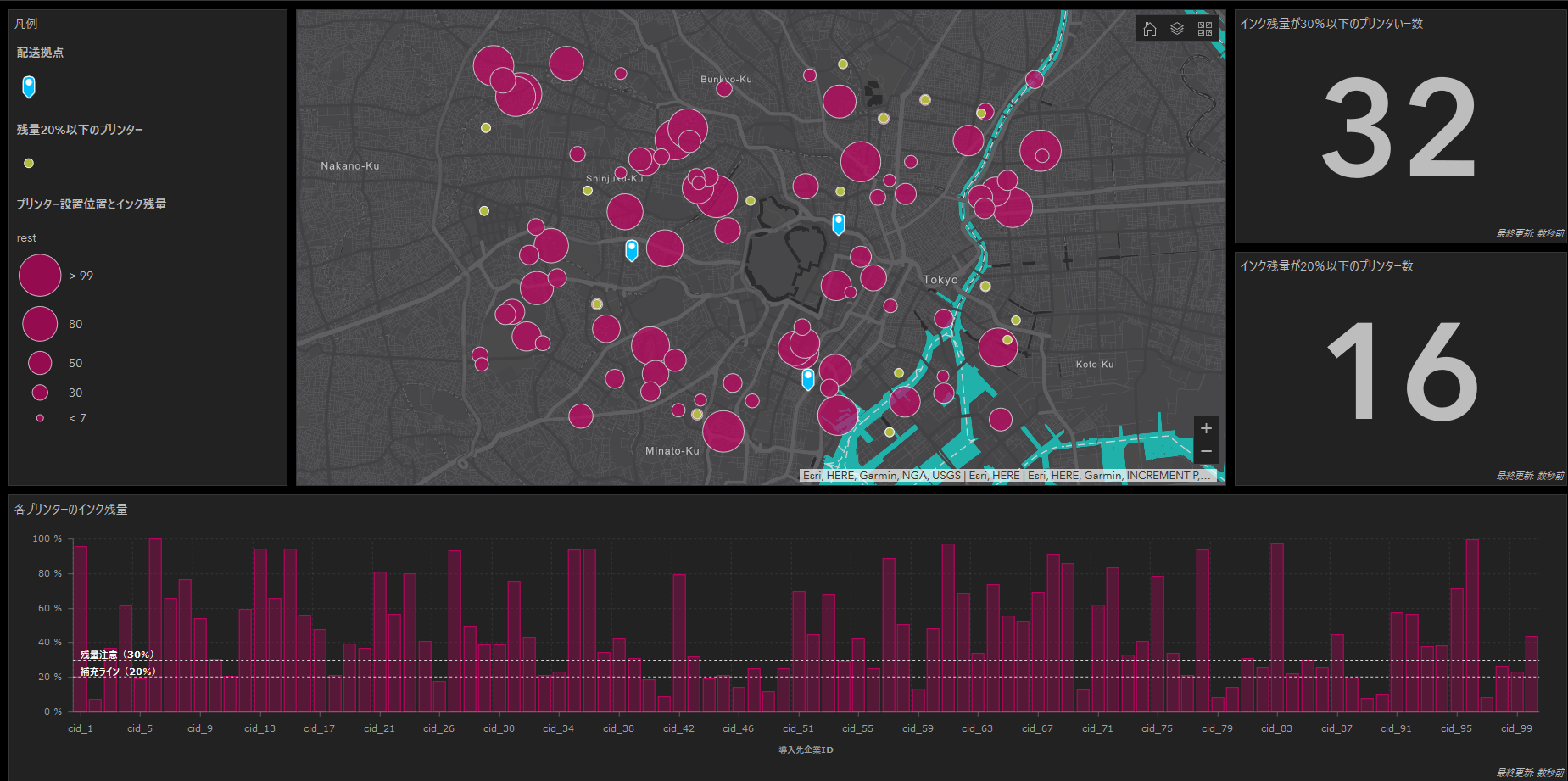The image size is (1568, 781).
Task: Select blue delivery pin below Shinjuku-Ku label
Action: click(x=632, y=250)
